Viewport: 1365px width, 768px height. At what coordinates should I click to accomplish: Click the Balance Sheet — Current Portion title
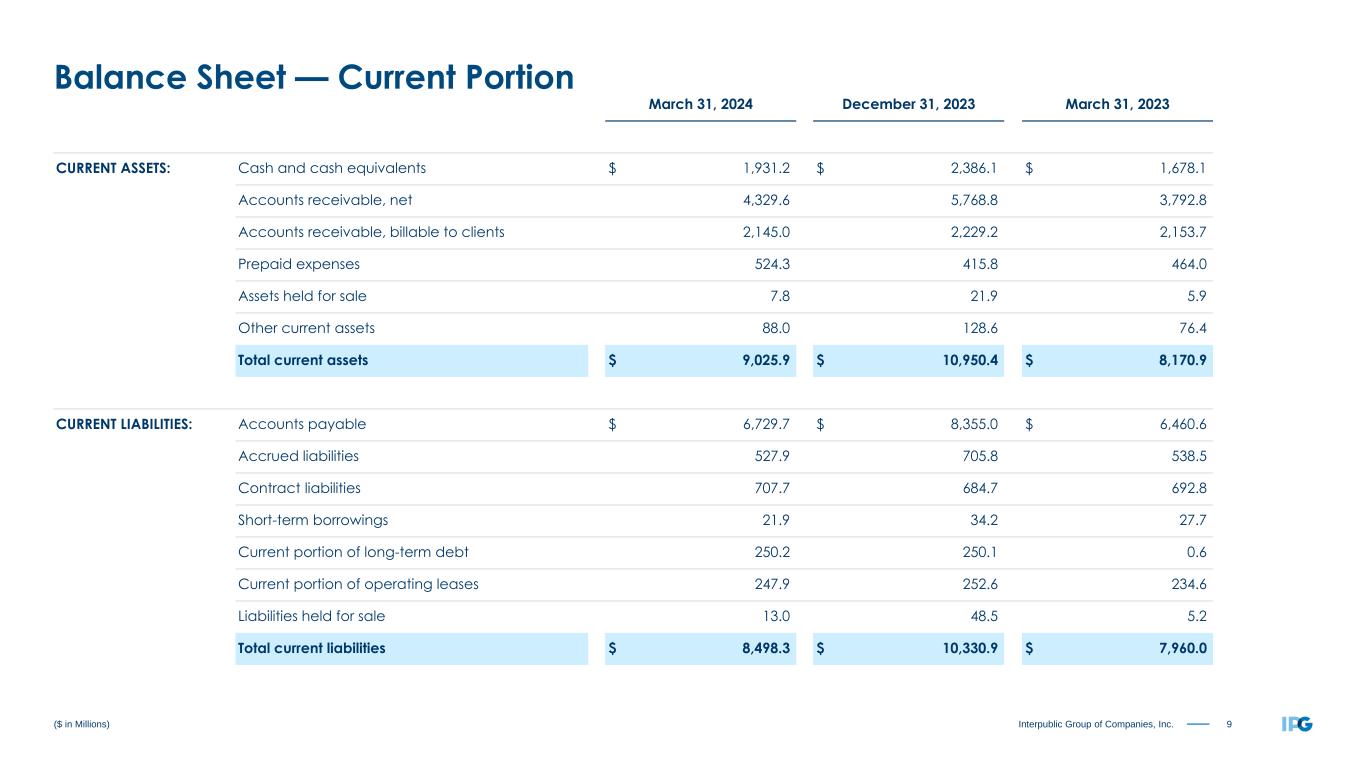(x=314, y=76)
